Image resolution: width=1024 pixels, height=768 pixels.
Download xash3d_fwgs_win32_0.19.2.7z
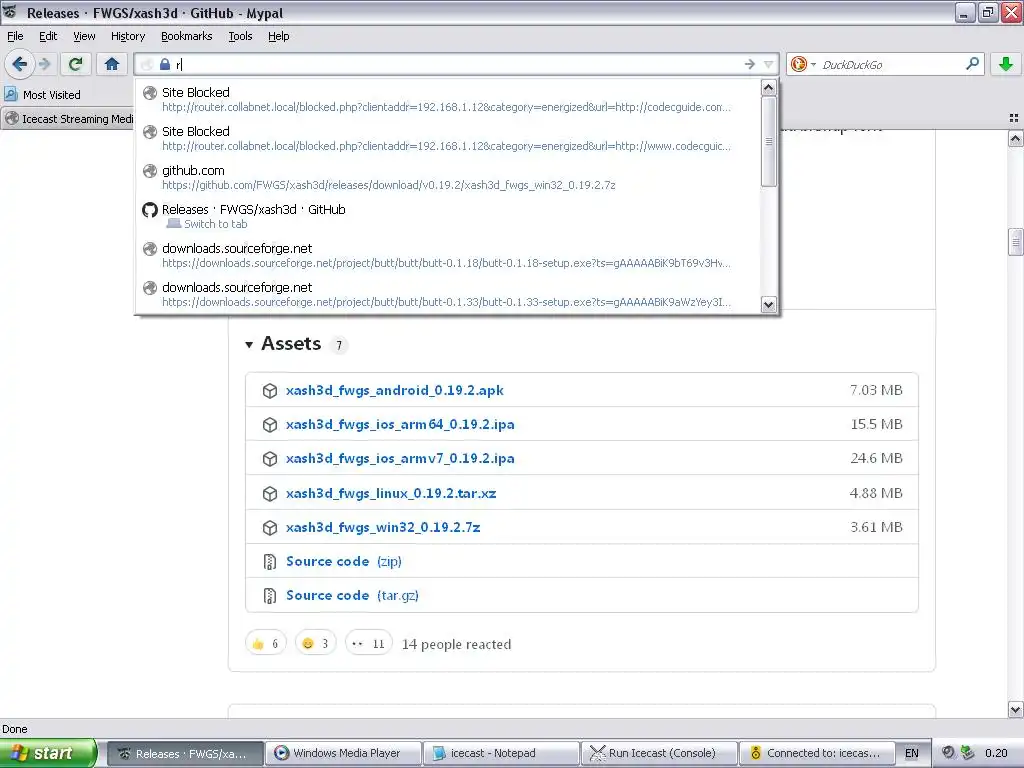point(383,527)
